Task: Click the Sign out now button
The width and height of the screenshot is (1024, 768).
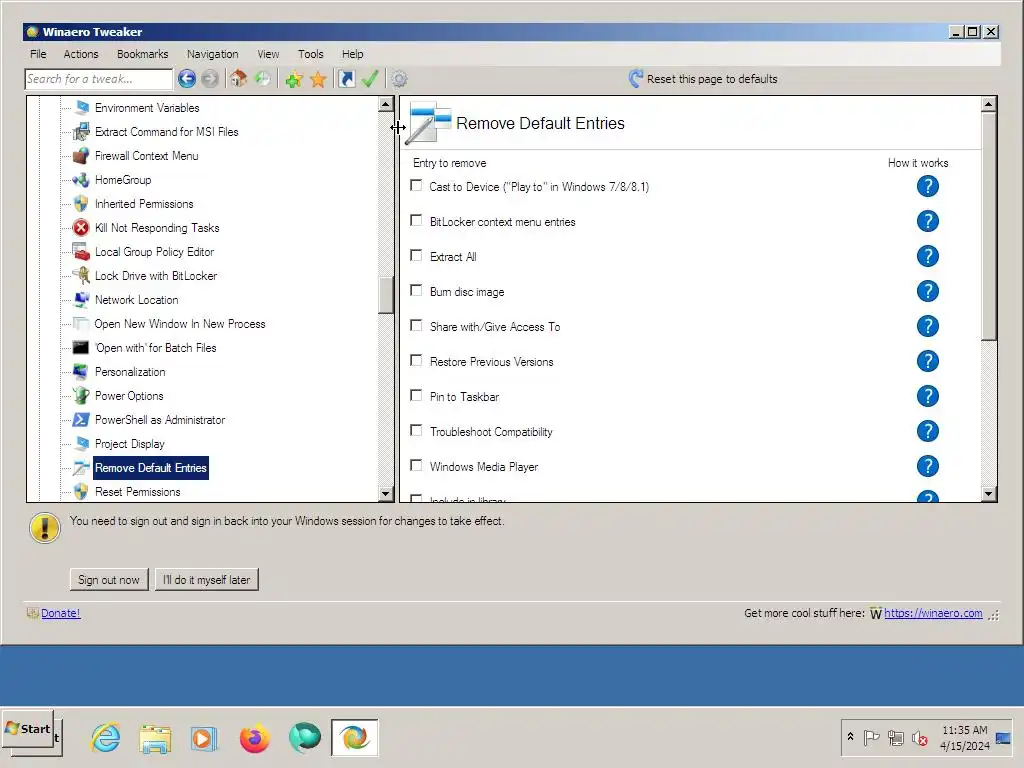Action: pos(109,579)
